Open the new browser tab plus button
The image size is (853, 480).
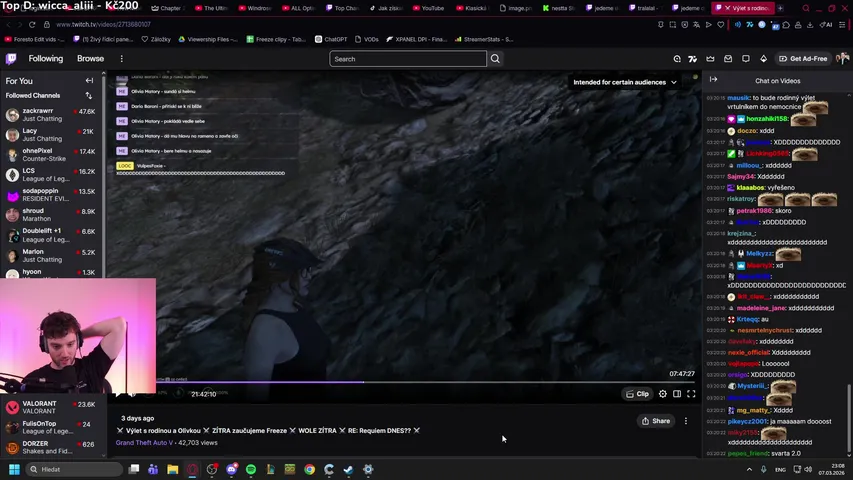780,8
